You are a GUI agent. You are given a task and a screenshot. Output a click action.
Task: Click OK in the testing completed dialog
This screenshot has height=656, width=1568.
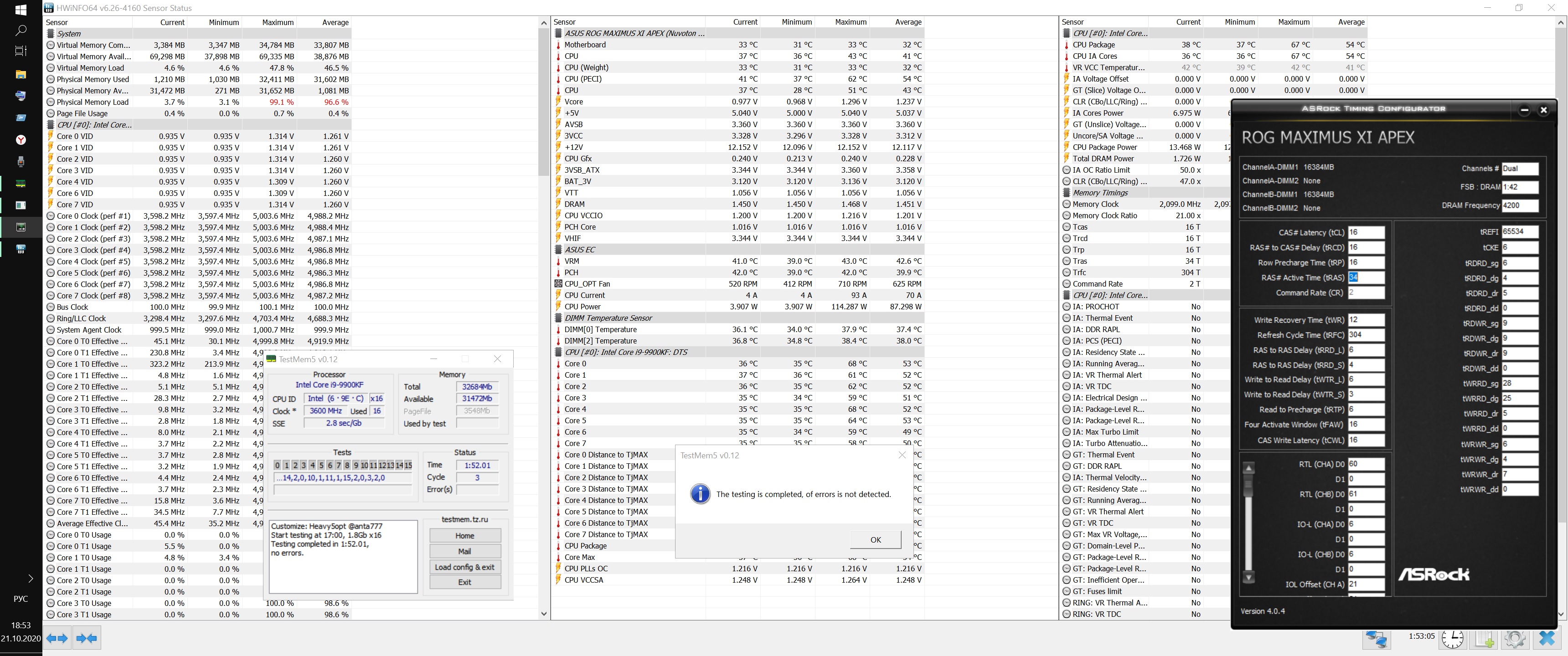point(875,539)
